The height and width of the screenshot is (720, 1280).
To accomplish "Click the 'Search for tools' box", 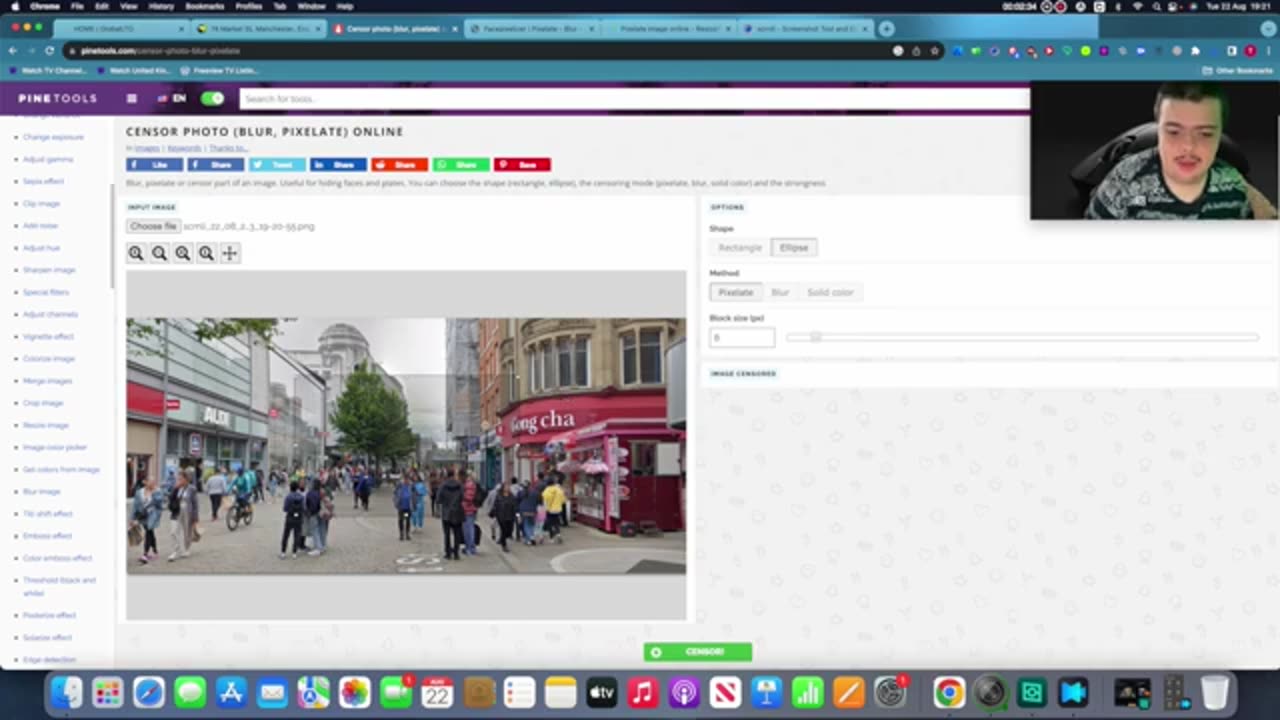I will pyautogui.click(x=634, y=98).
